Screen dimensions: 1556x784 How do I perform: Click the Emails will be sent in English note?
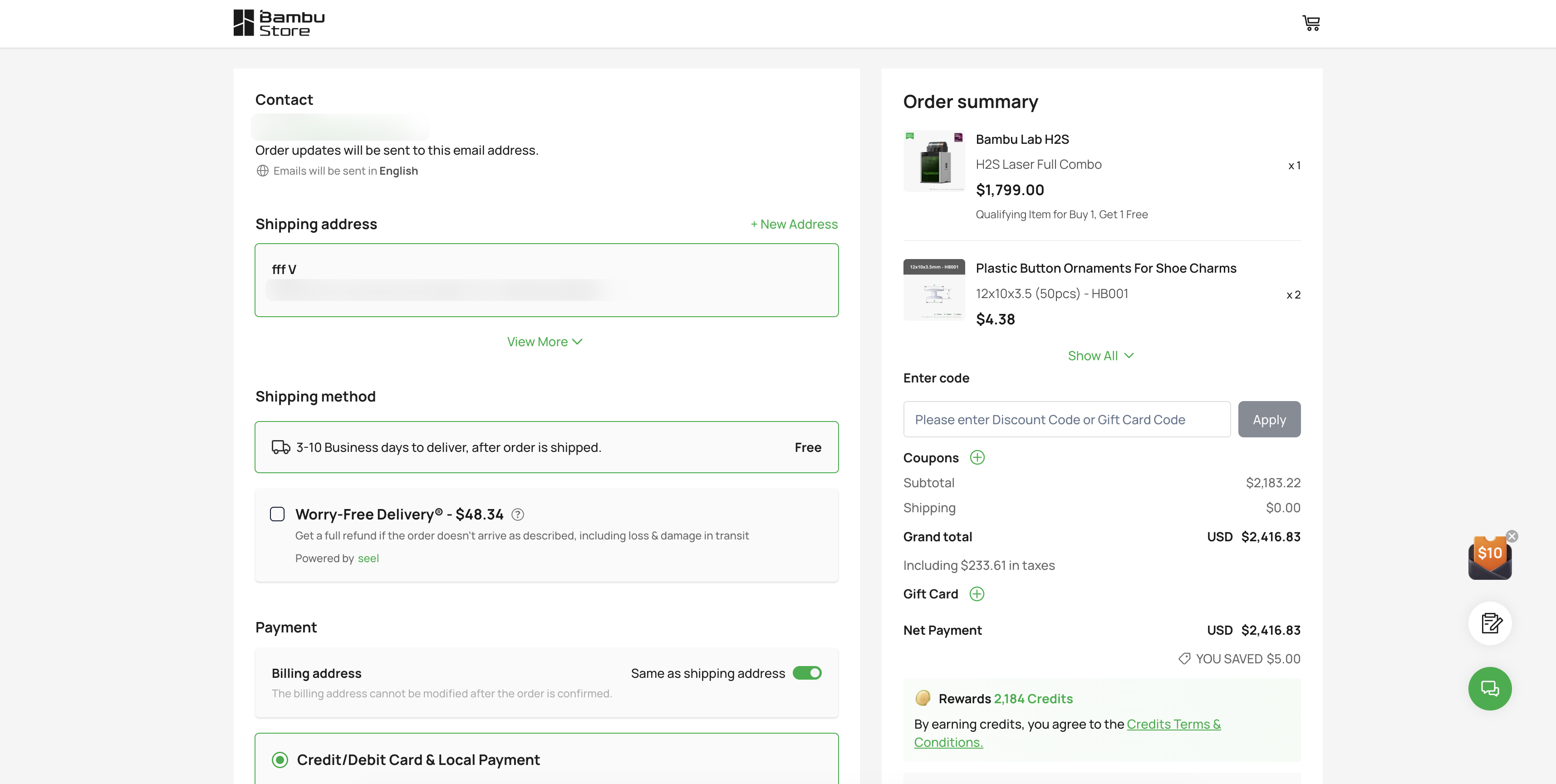(x=345, y=171)
